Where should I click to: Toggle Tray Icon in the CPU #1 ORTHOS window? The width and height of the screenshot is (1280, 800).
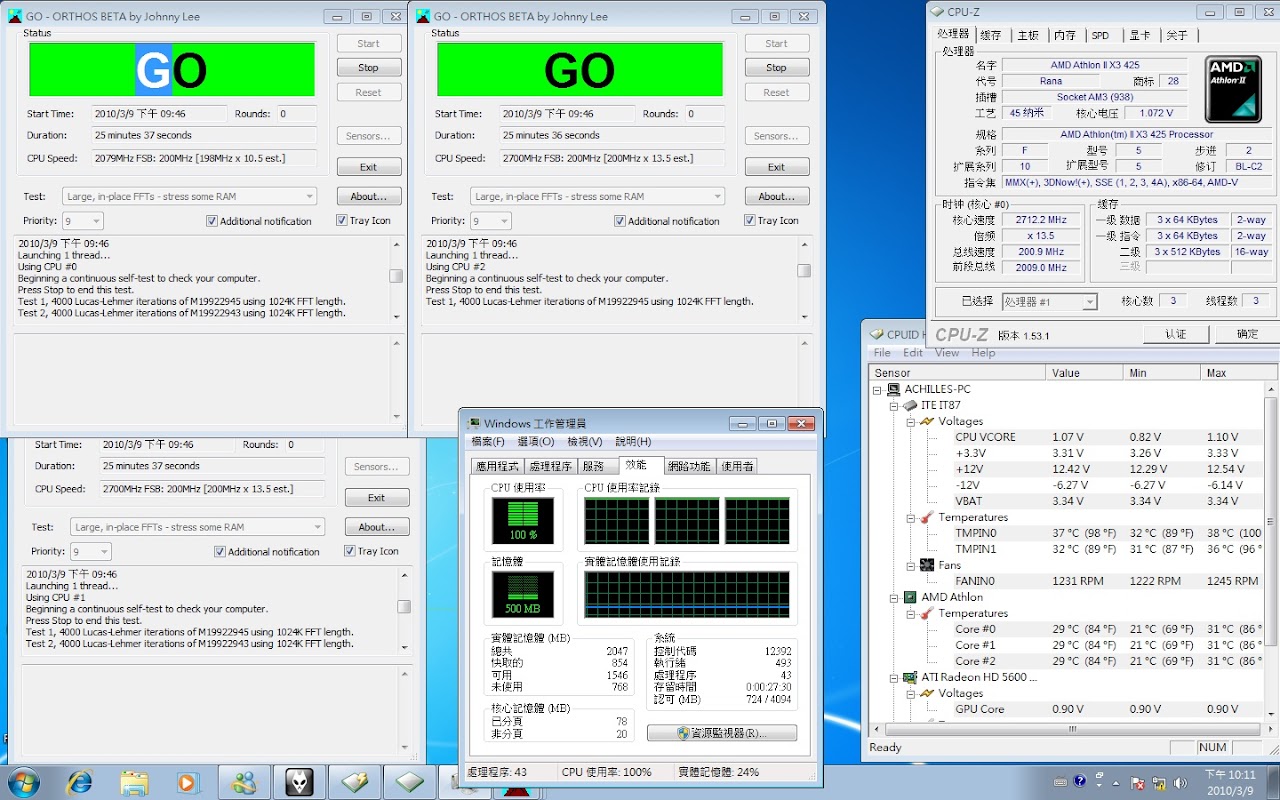[x=350, y=551]
